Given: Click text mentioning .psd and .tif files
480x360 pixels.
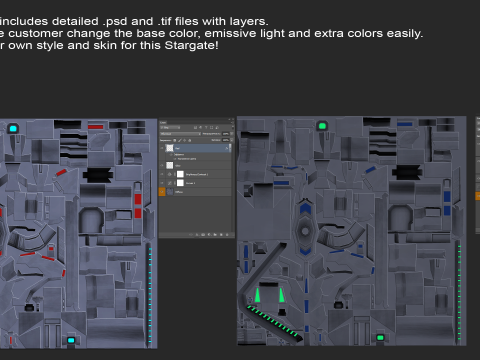Looking at the screenshot, I should 134,21.
